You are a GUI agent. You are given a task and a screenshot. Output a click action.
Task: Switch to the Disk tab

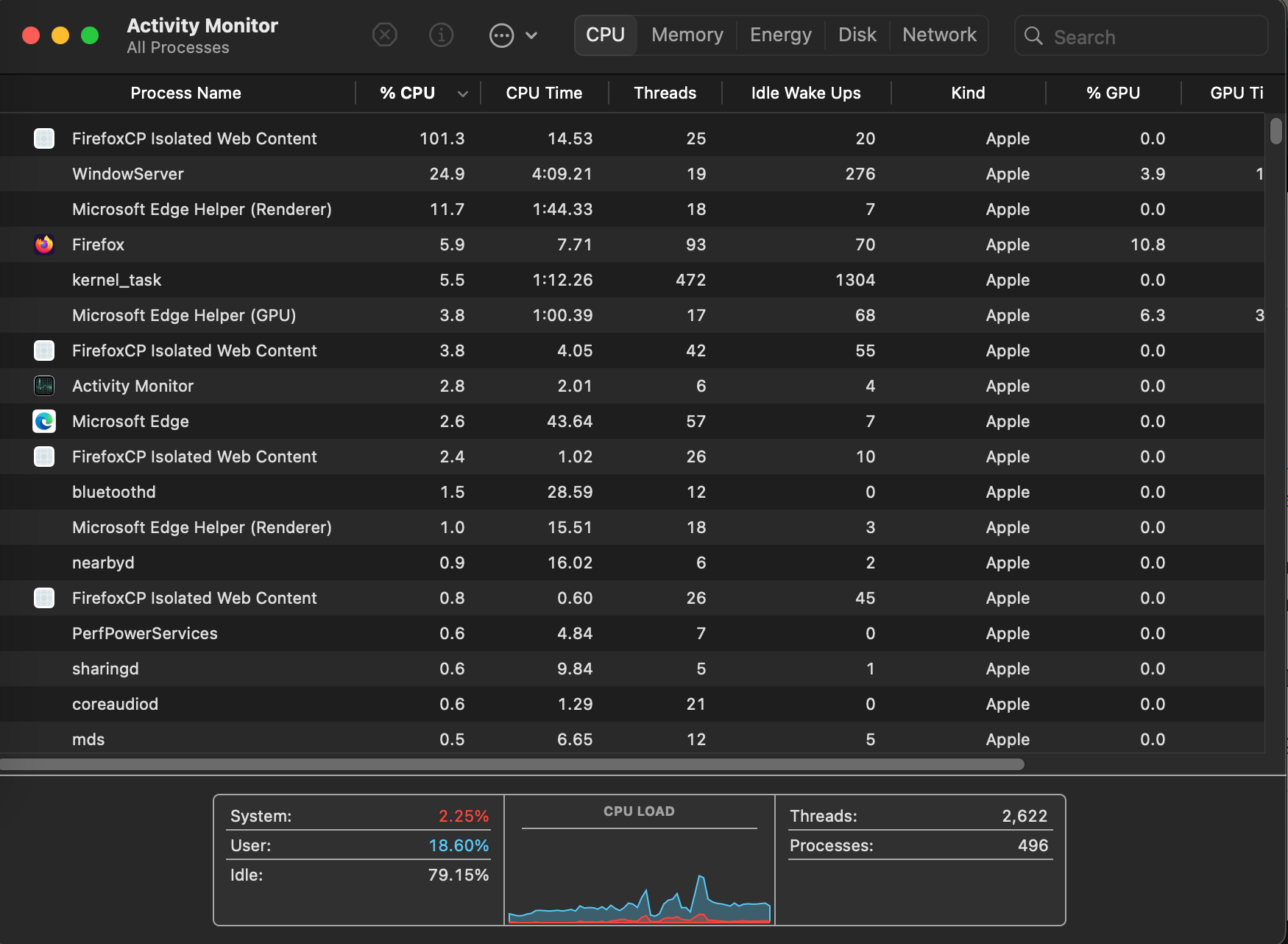857,35
